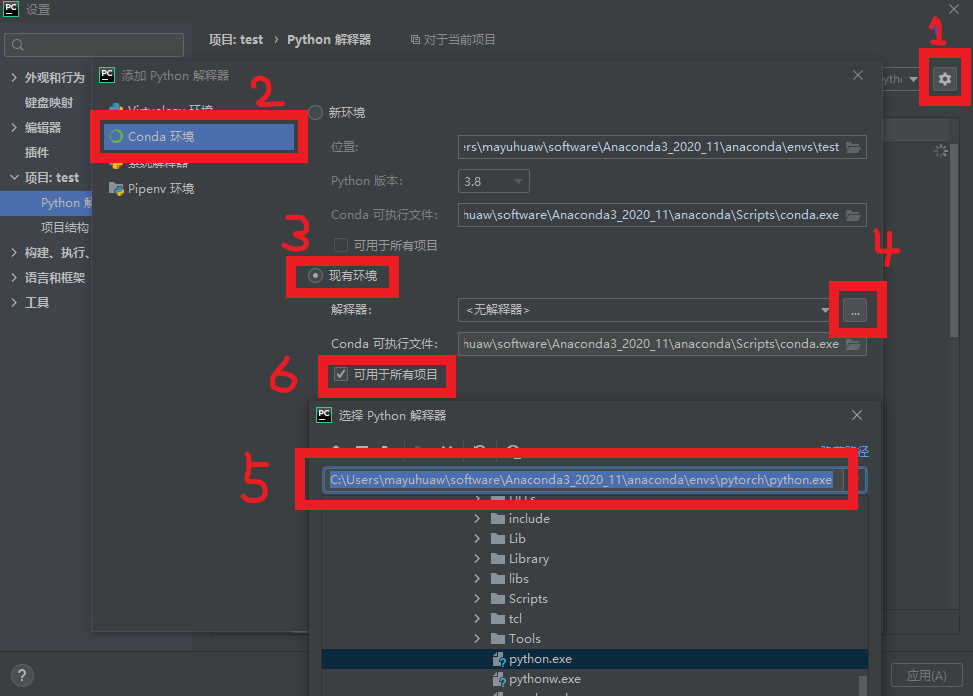Select the Lib folder row
The image size is (973, 696).
click(594, 538)
